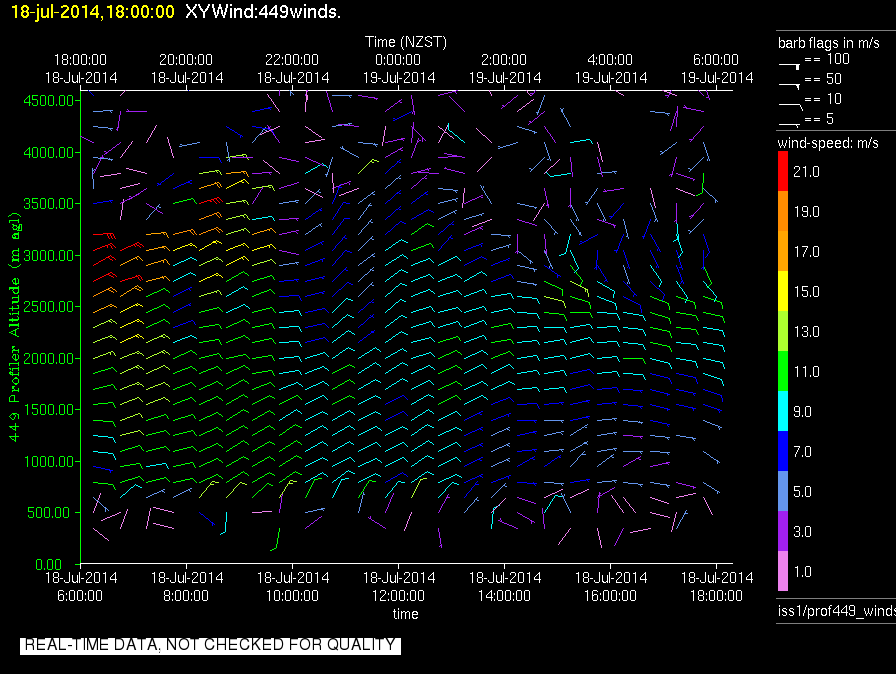Click the '4000.00' altitude tick label

coord(49,153)
